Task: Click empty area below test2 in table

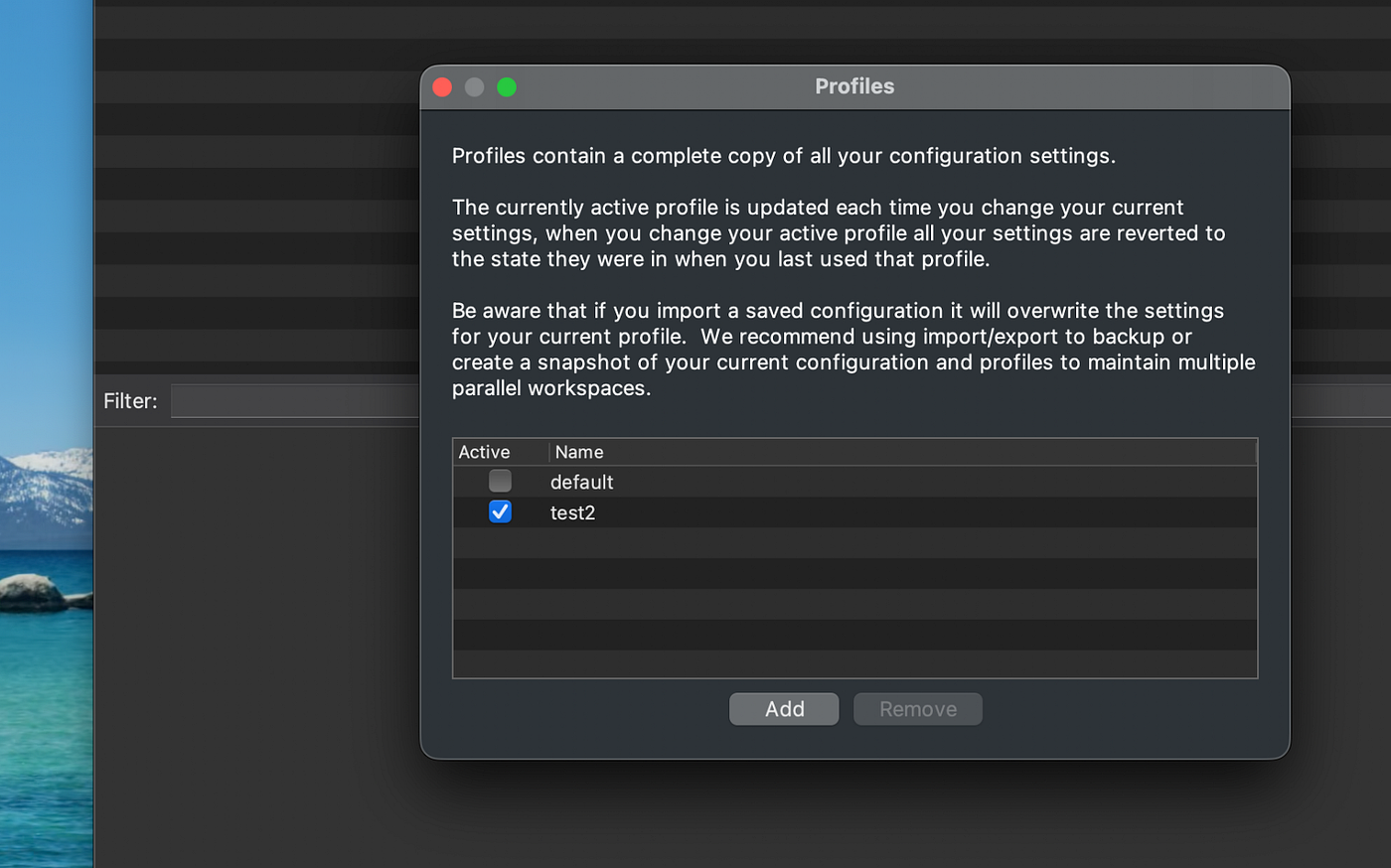Action: [x=854, y=603]
